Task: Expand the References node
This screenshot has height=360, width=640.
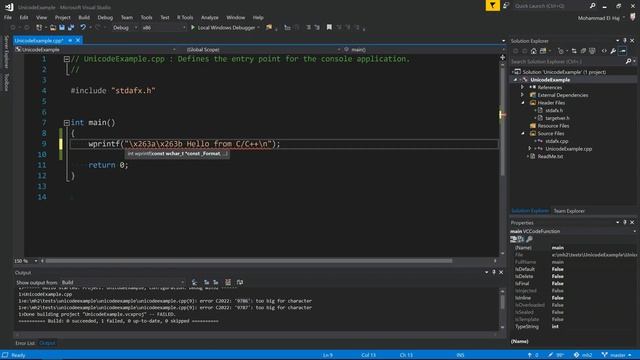Action: coord(522,87)
